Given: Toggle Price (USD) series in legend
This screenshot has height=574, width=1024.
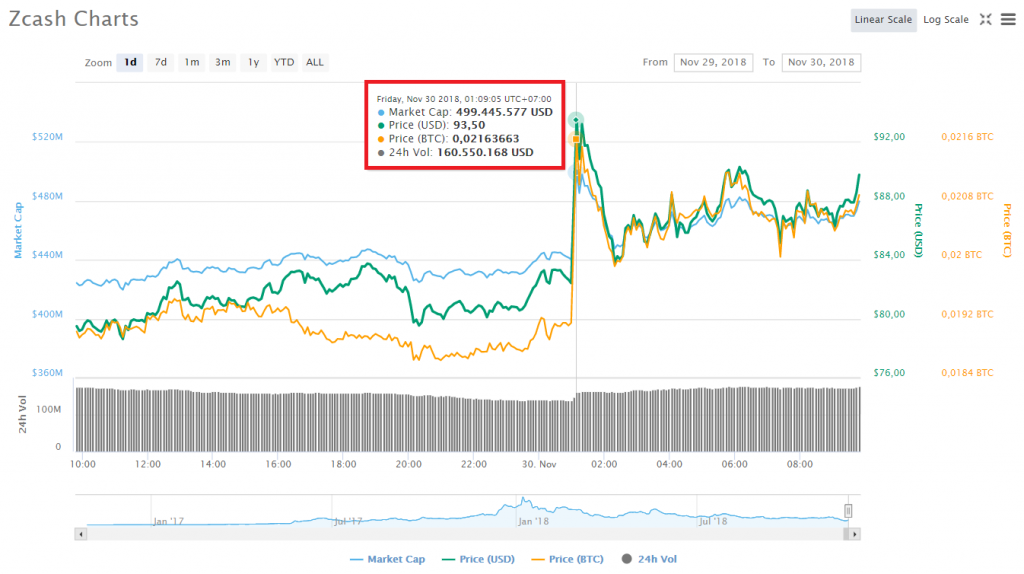Looking at the screenshot, I should coord(478,559).
